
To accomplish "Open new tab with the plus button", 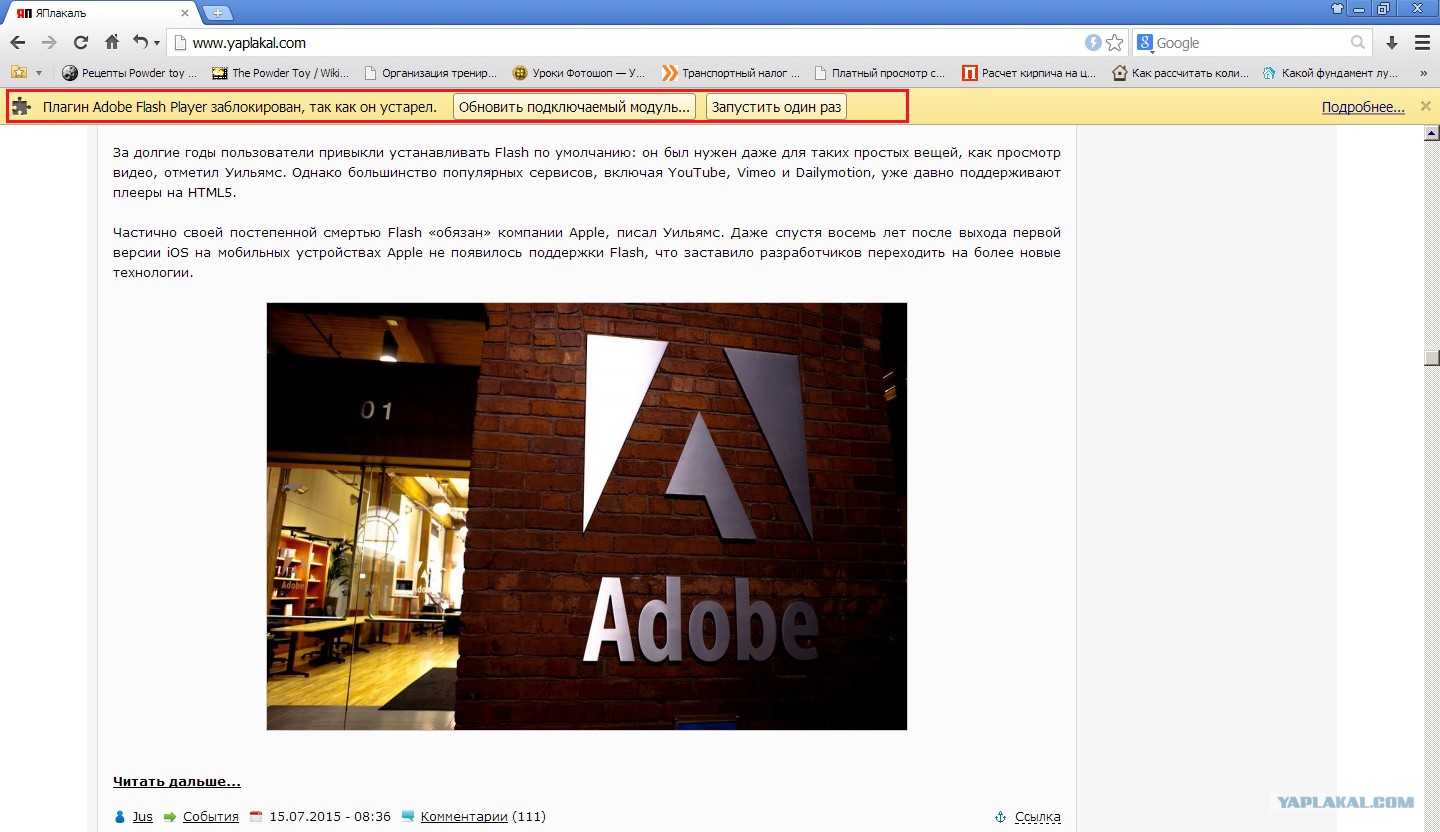I will point(217,13).
